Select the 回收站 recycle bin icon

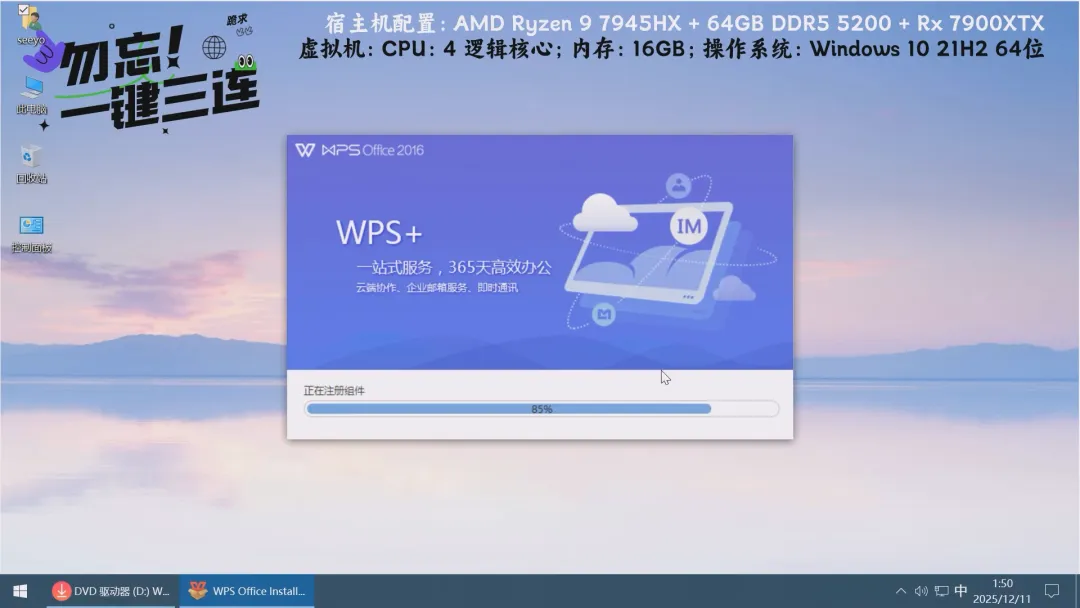point(32,164)
